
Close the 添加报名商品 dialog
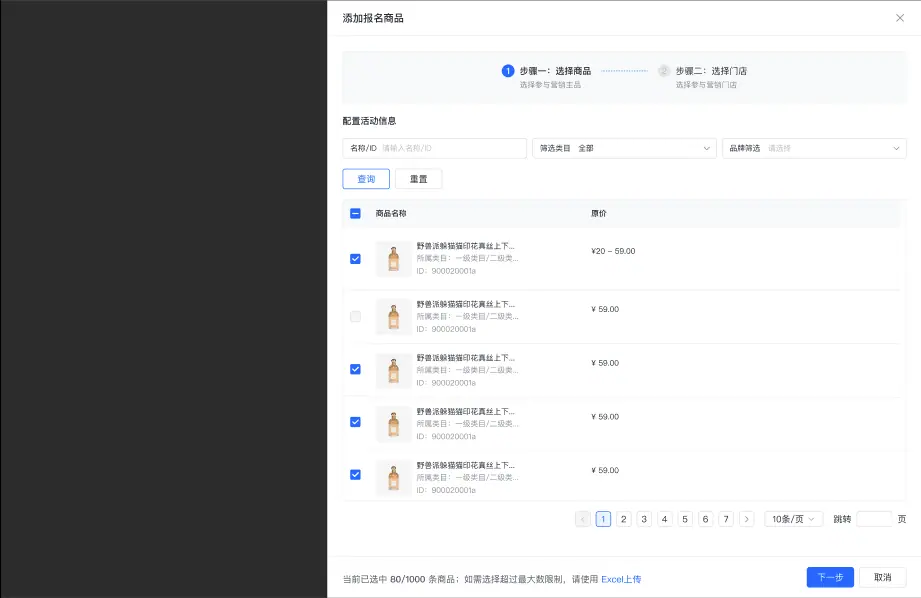coord(899,18)
